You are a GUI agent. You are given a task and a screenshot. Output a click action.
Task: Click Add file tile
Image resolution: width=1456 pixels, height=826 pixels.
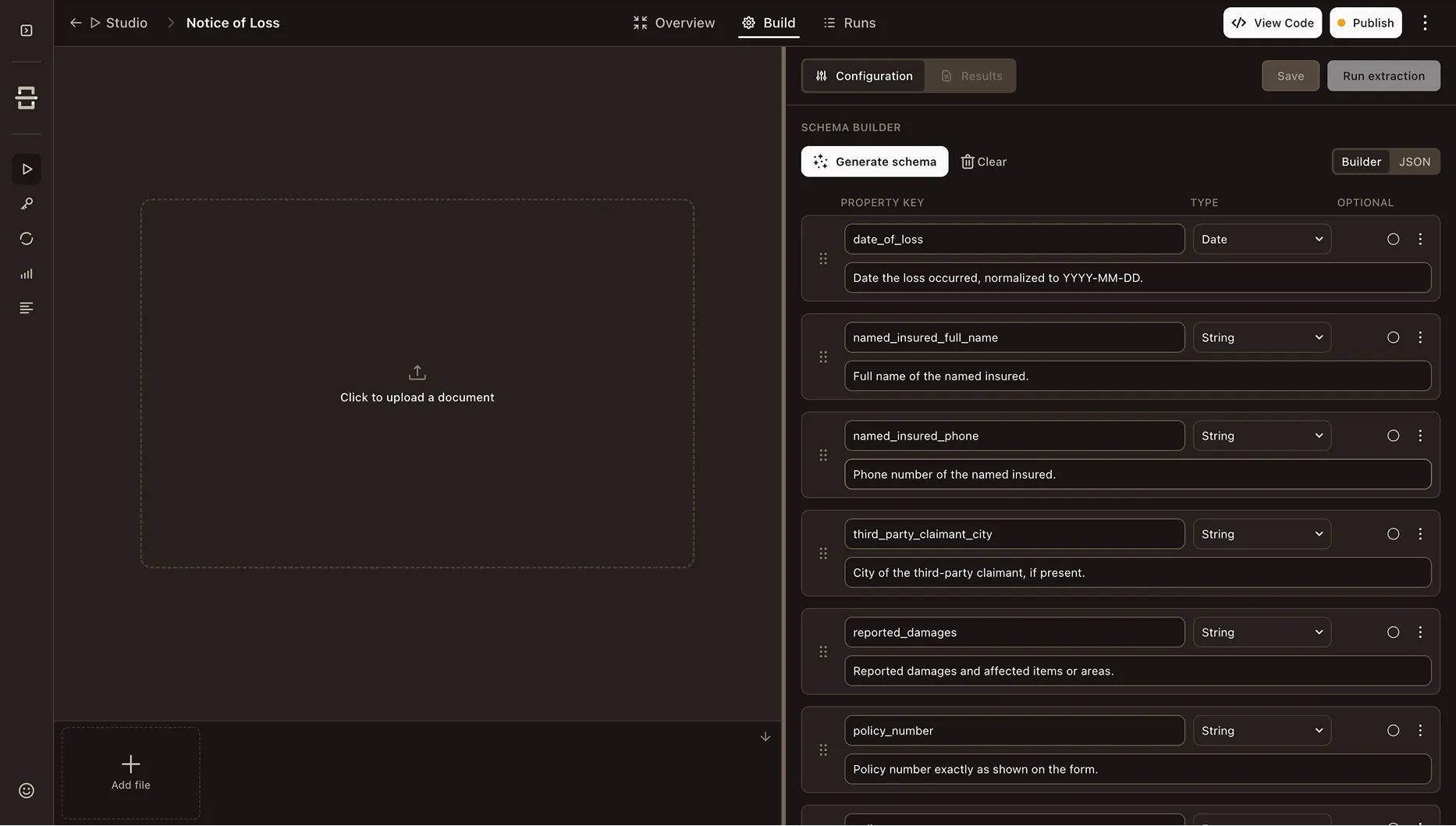point(131,773)
